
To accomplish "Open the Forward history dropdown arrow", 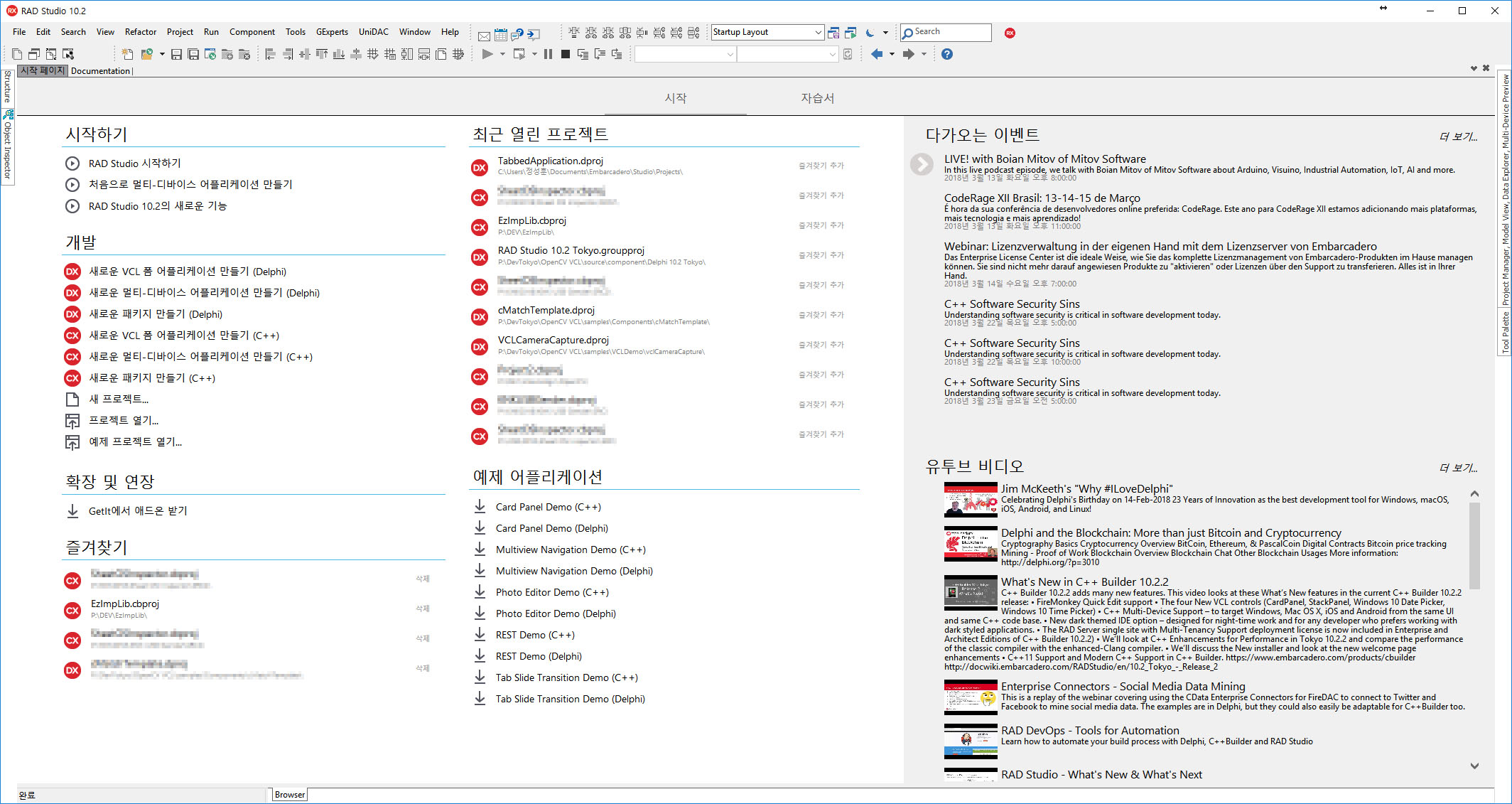I will [924, 54].
